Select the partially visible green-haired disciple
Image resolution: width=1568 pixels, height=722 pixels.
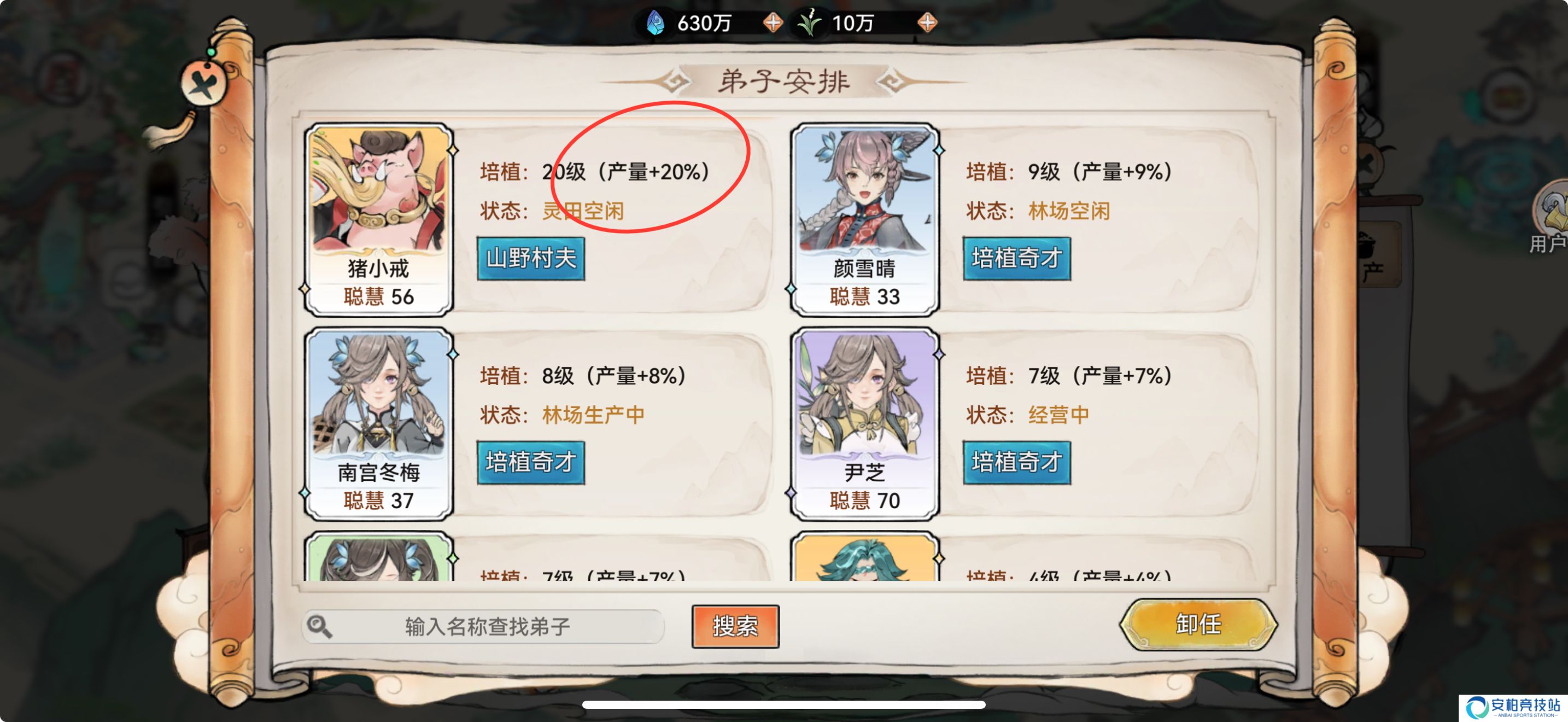(x=864, y=556)
